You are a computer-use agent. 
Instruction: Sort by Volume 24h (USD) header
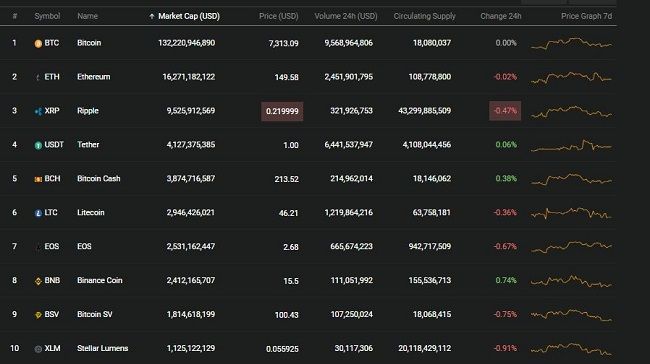pos(346,16)
